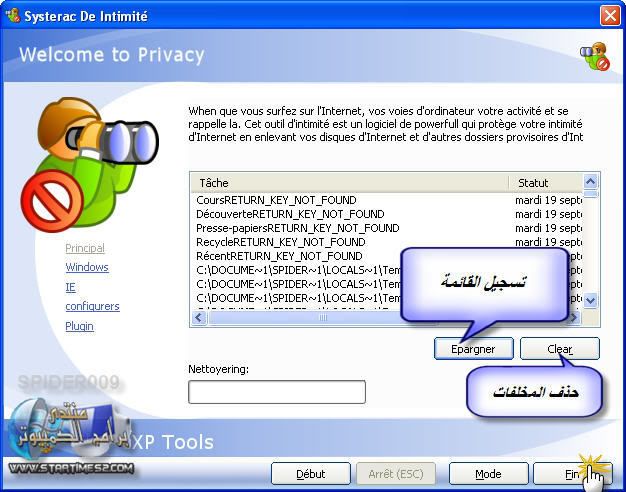Click the Systerac title bar app icon
Image resolution: width=626 pixels, height=492 pixels.
click(13, 16)
